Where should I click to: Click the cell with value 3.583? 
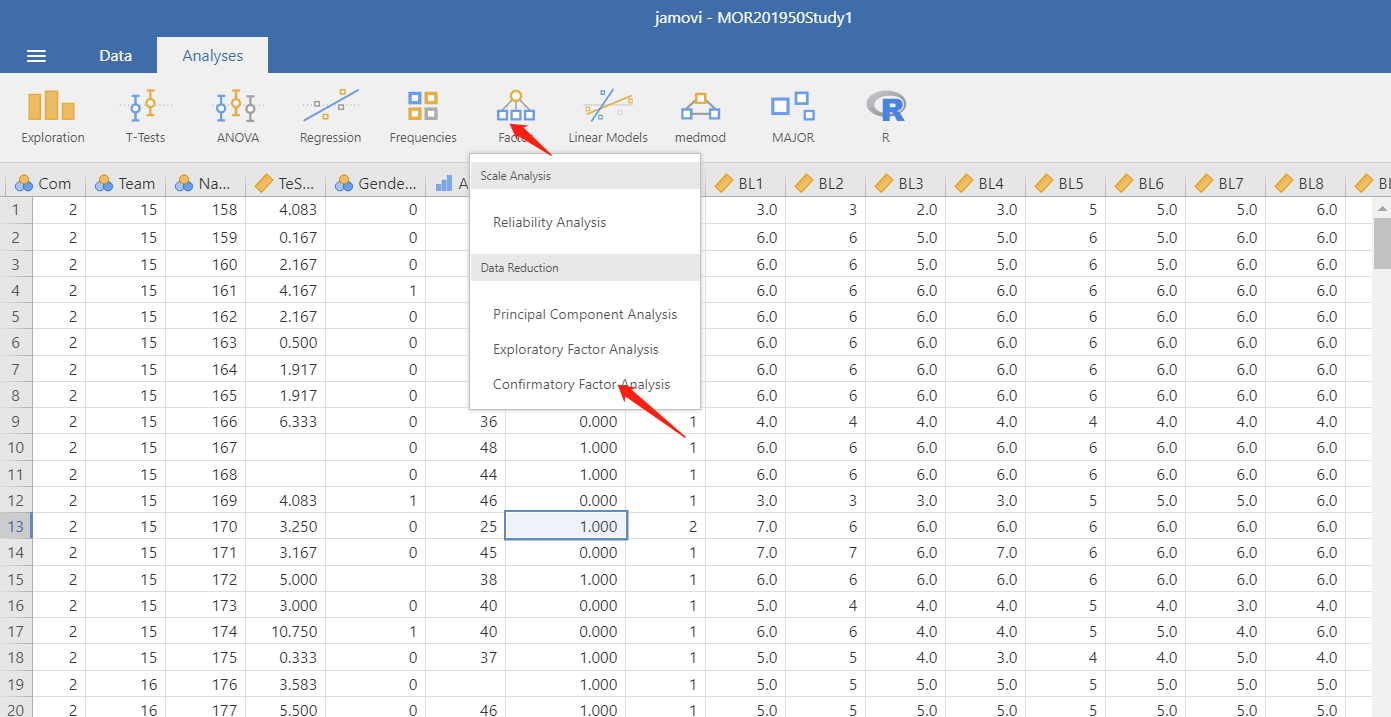[x=286, y=684]
